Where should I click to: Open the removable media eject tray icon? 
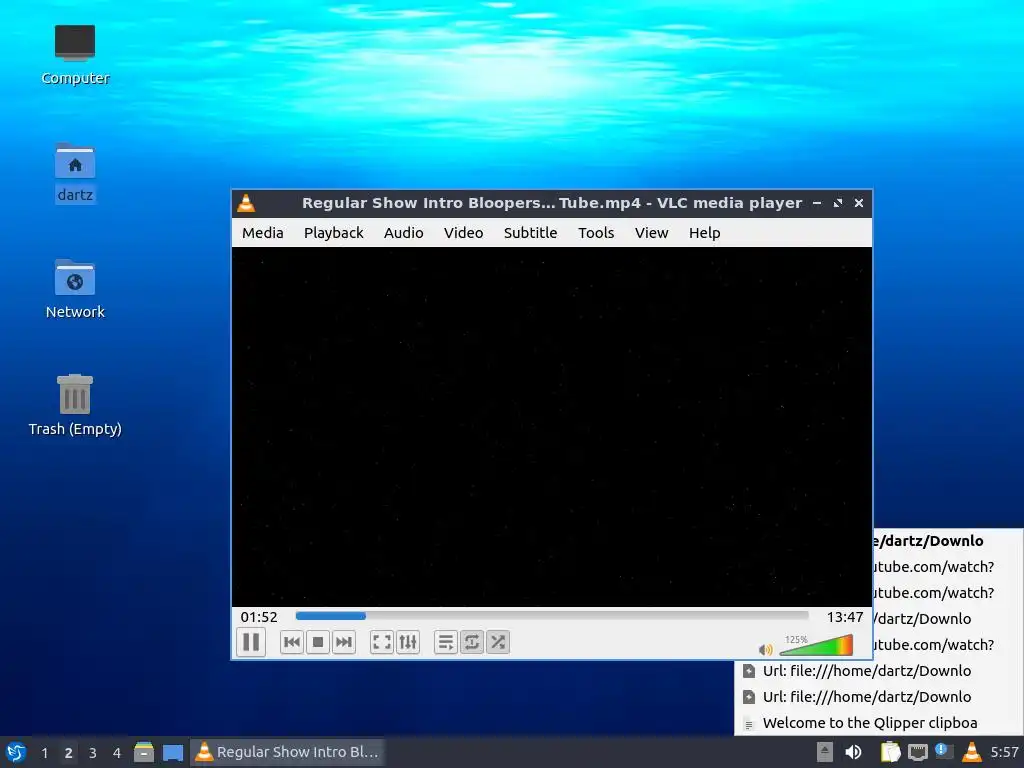pos(825,752)
